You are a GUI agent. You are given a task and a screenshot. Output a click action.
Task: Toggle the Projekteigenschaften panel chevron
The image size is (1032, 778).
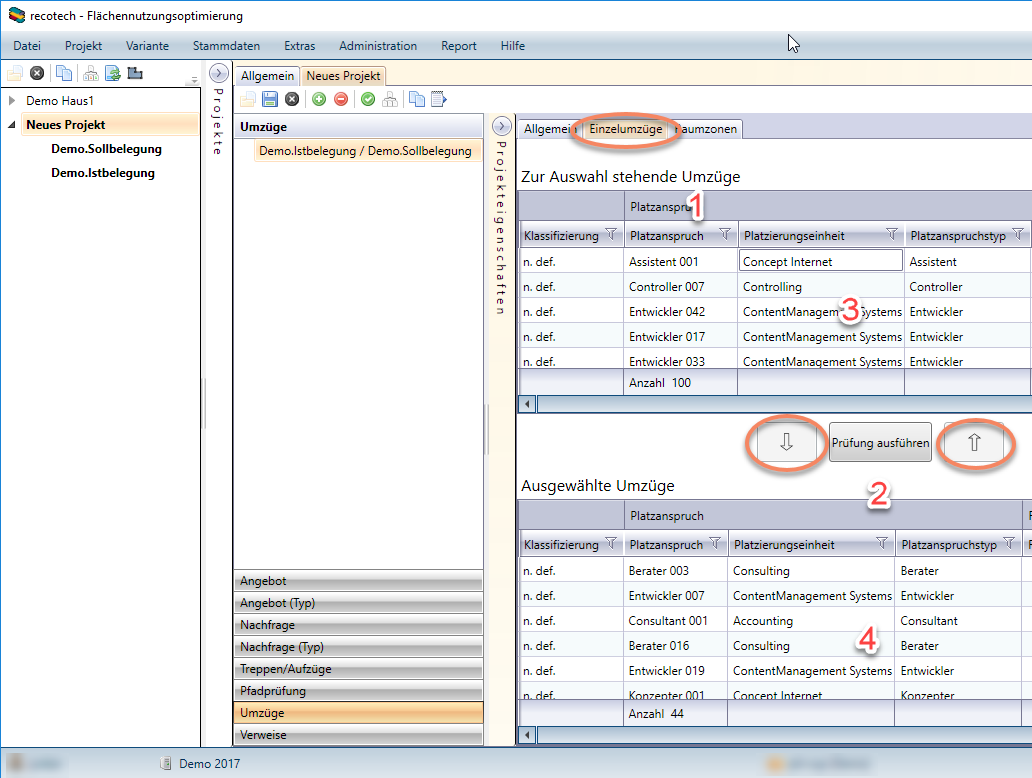tap(502, 126)
